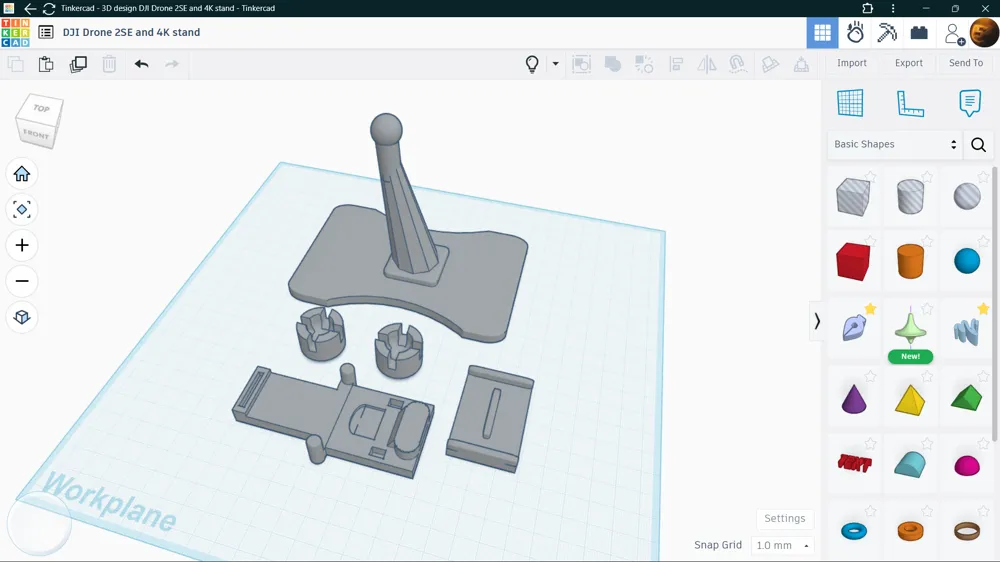Click the Import button
Viewport: 1000px width, 562px height.
[851, 63]
